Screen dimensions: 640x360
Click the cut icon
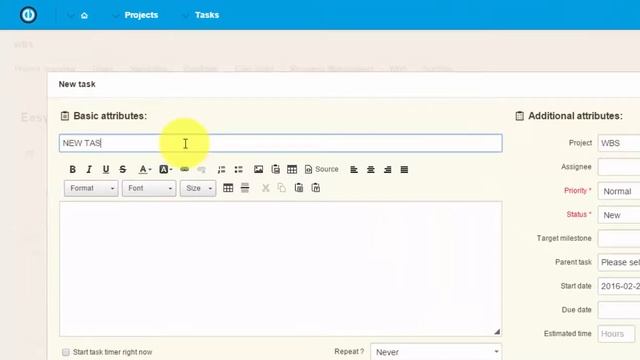(266, 188)
